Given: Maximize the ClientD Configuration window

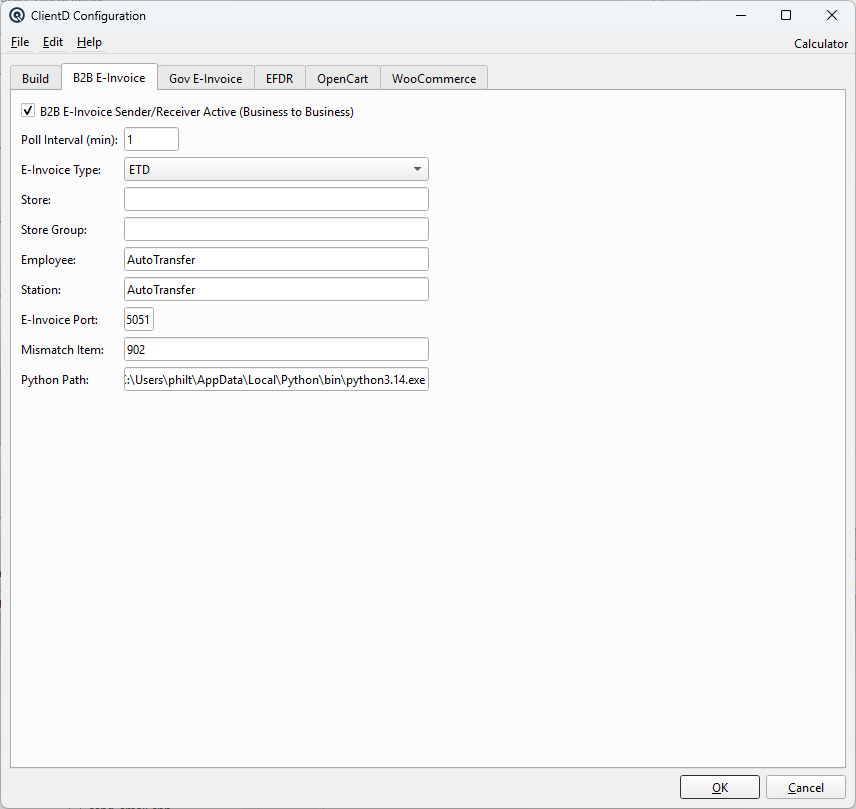Looking at the screenshot, I should click(x=786, y=15).
